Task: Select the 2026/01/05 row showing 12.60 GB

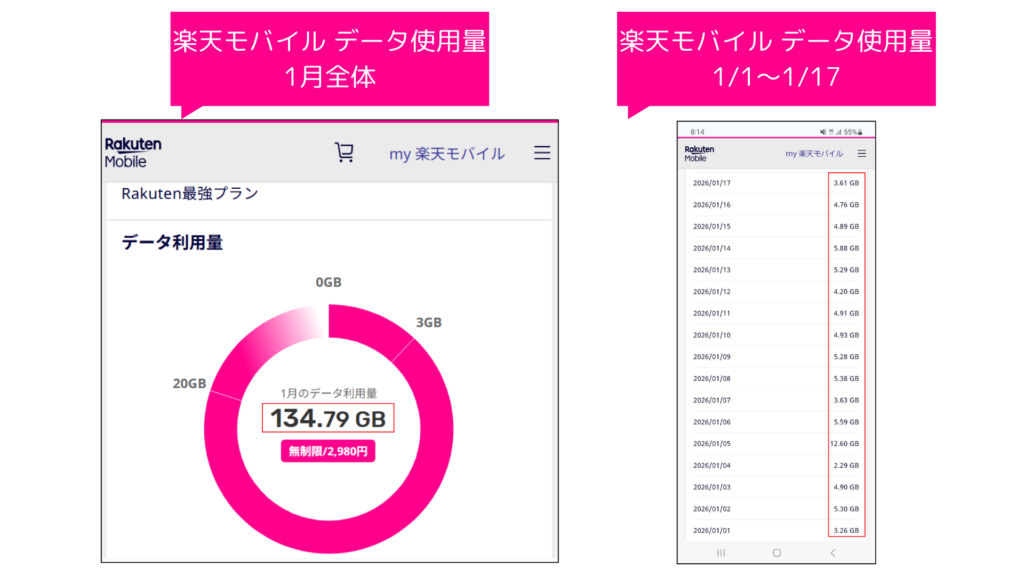Action: [x=775, y=443]
